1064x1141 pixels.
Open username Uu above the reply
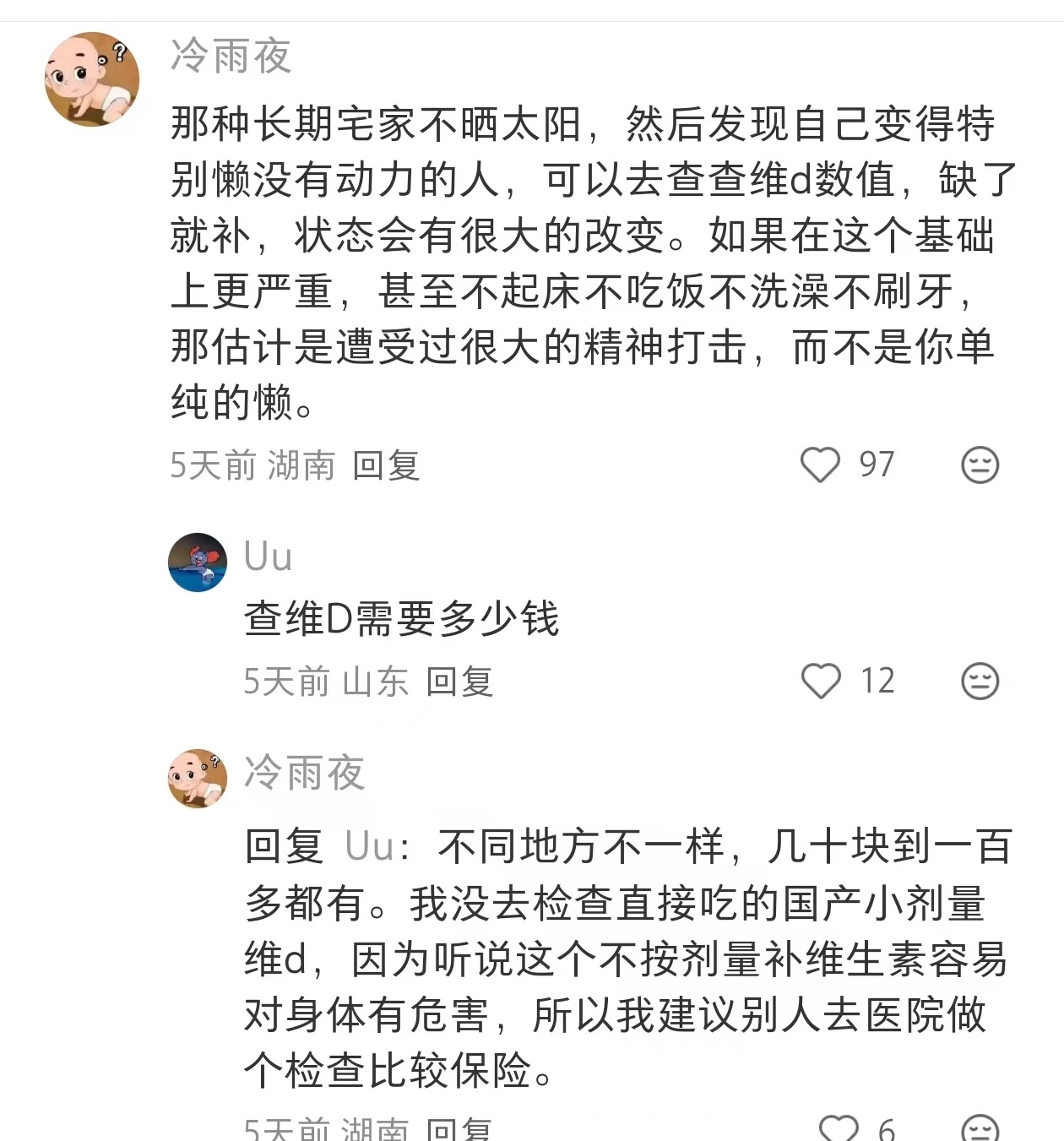click(268, 557)
